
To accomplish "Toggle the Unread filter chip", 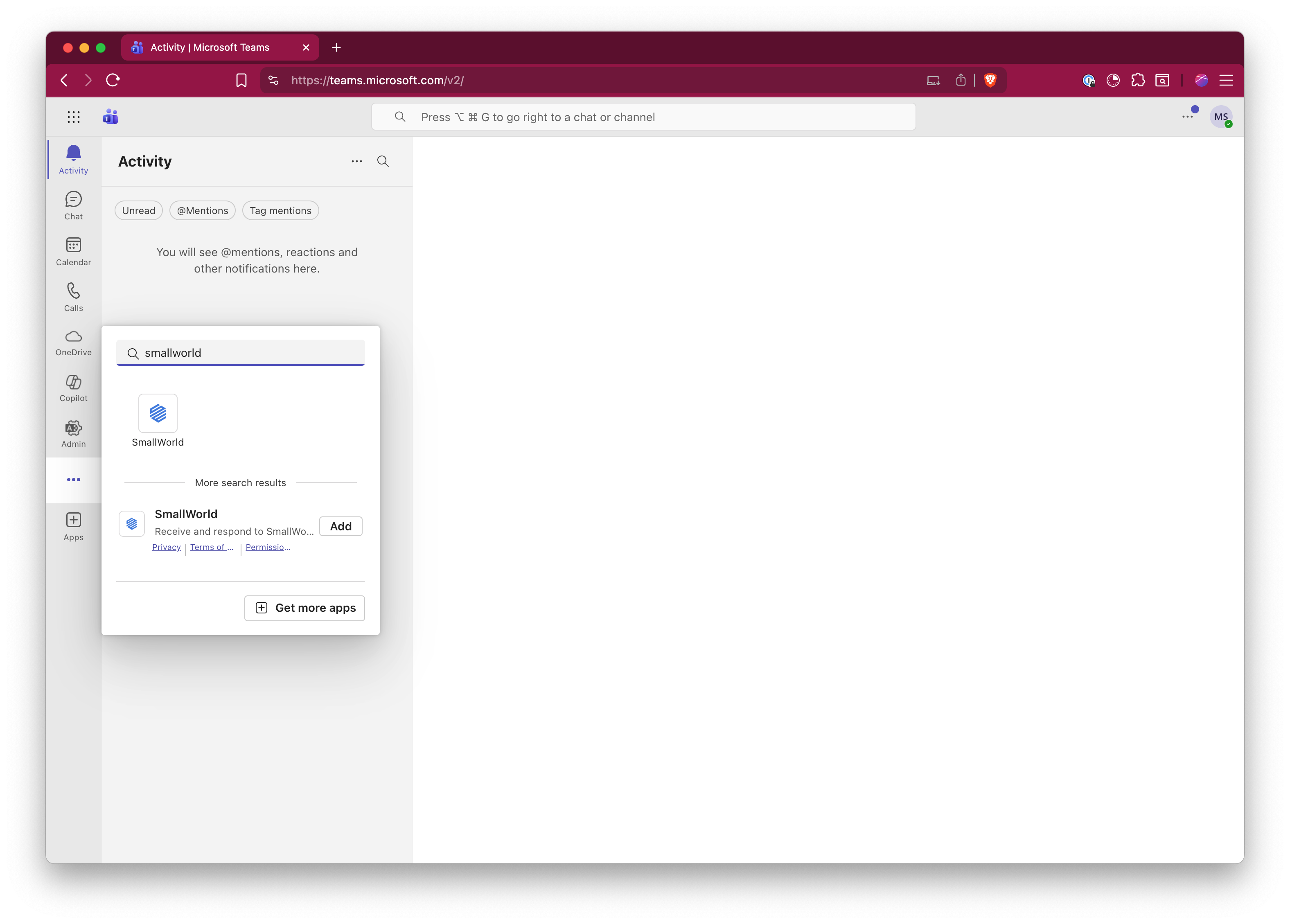I will pos(138,210).
